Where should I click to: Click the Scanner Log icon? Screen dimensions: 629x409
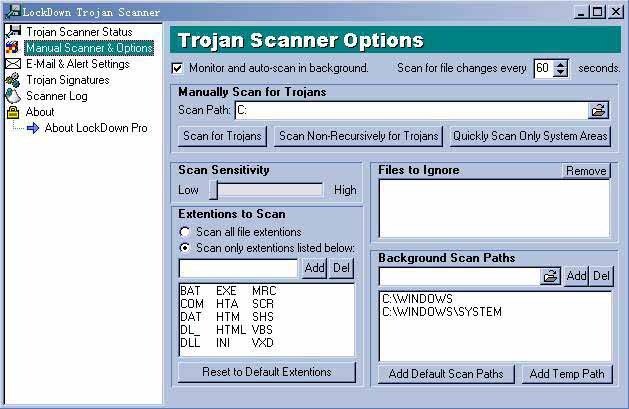[x=13, y=96]
